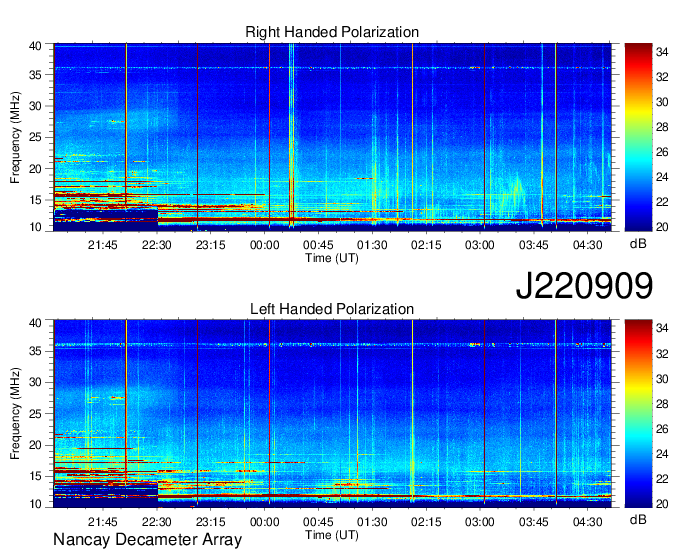Click 34 dB tick on Left Handed colorbar

[662, 329]
